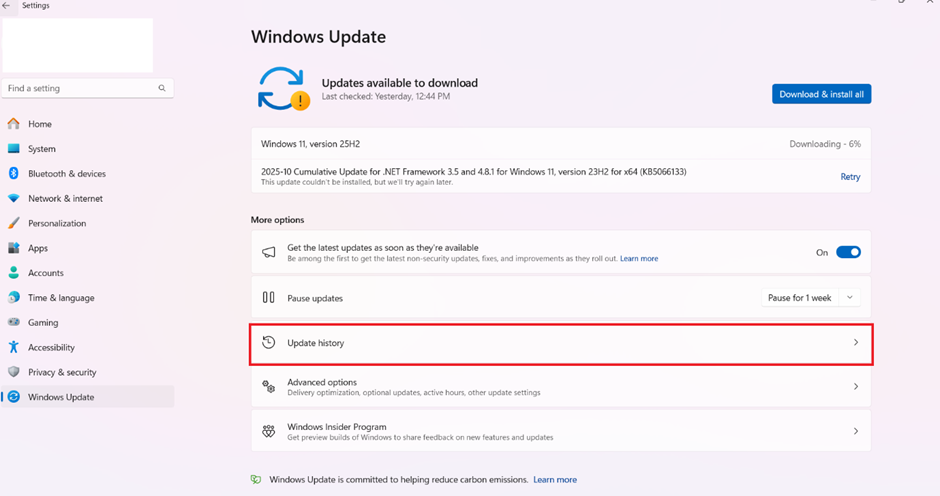The height and width of the screenshot is (496, 940).
Task: Open the Pause for 1 week dropdown
Action: click(810, 298)
